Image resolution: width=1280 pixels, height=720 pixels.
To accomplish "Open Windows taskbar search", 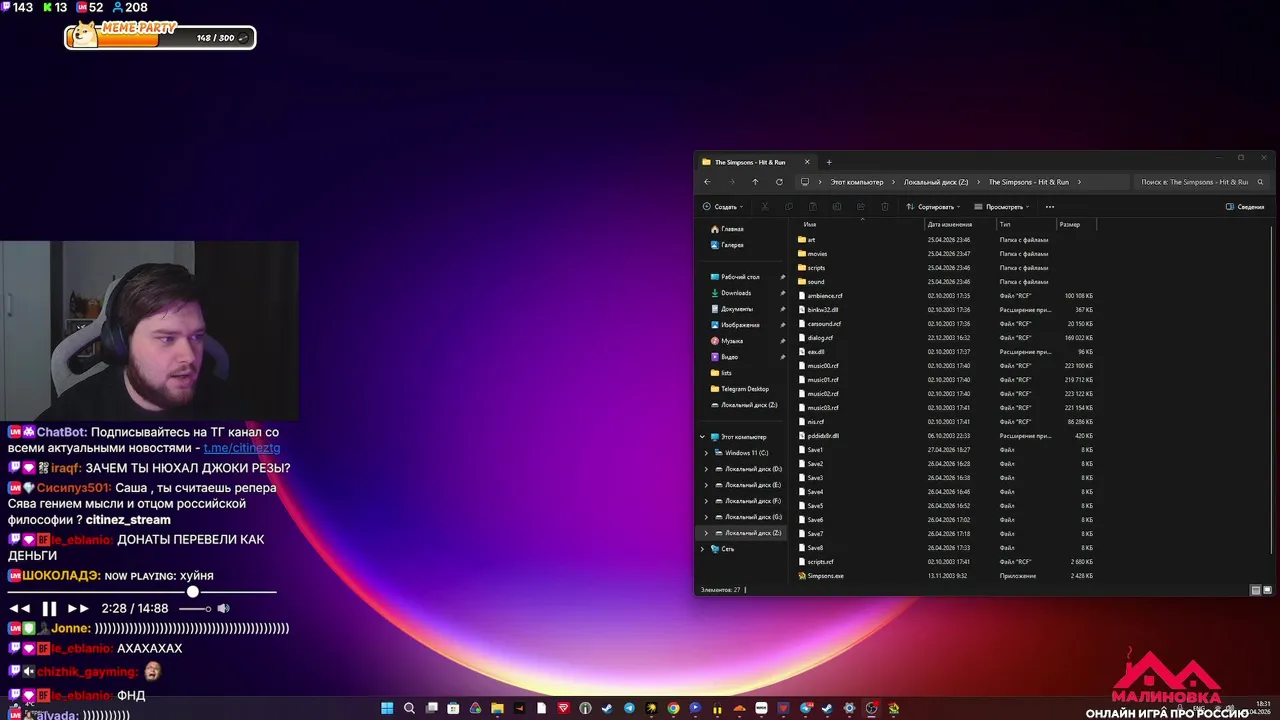I will (409, 709).
